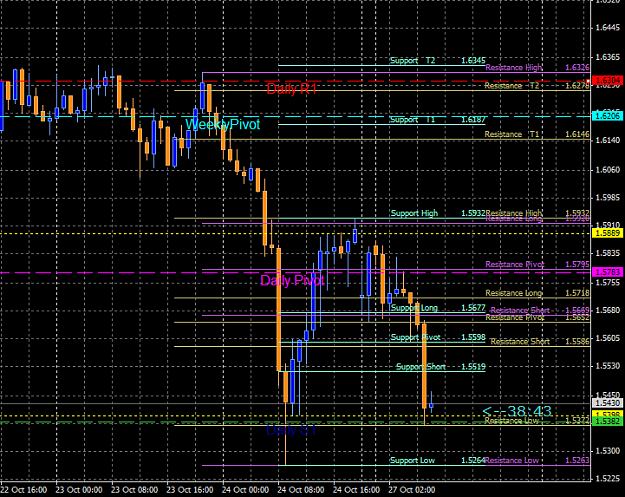
Task: Click the '24 Oct 16:00' time axis label
Action: (x=356, y=490)
